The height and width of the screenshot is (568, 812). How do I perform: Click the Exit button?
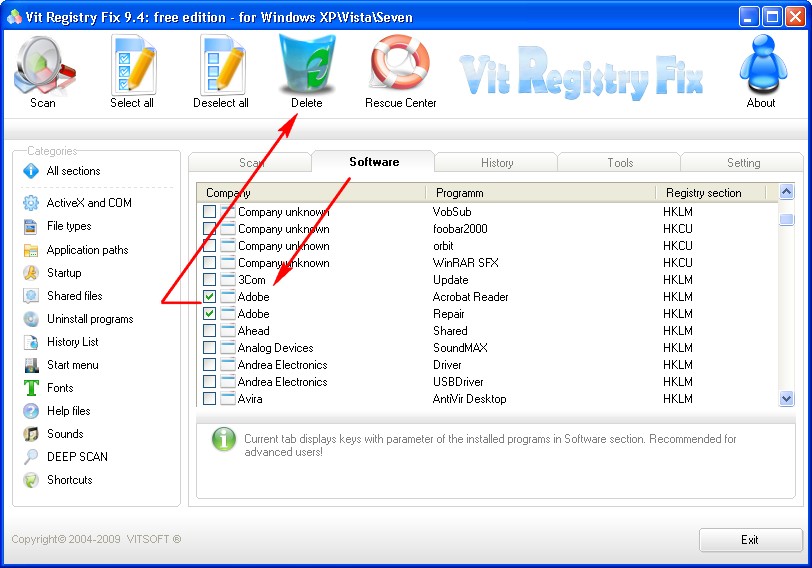coord(750,540)
